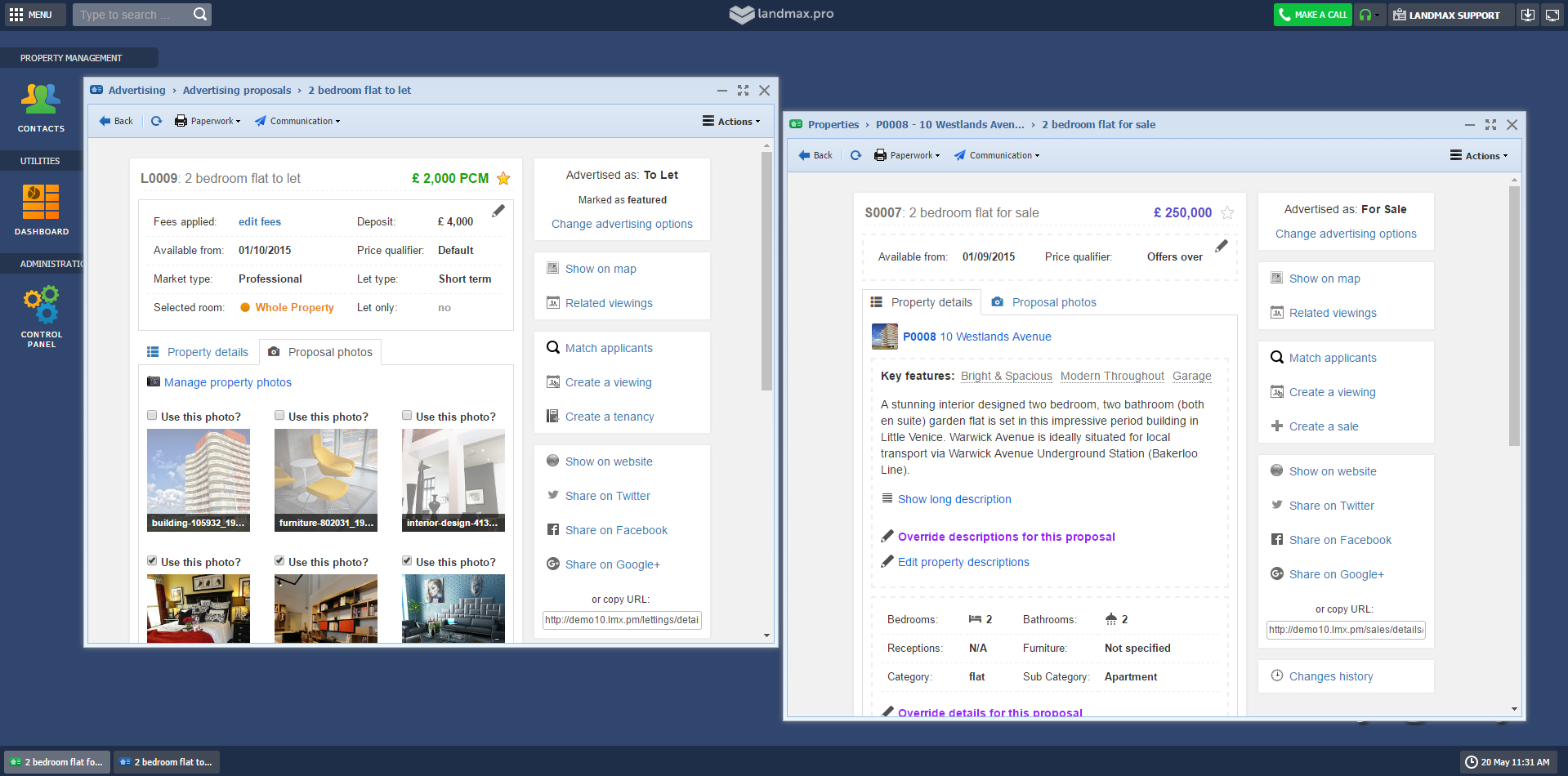Check 'Use this photo?' for furniture photo
The height and width of the screenshot is (776, 1568).
[279, 416]
